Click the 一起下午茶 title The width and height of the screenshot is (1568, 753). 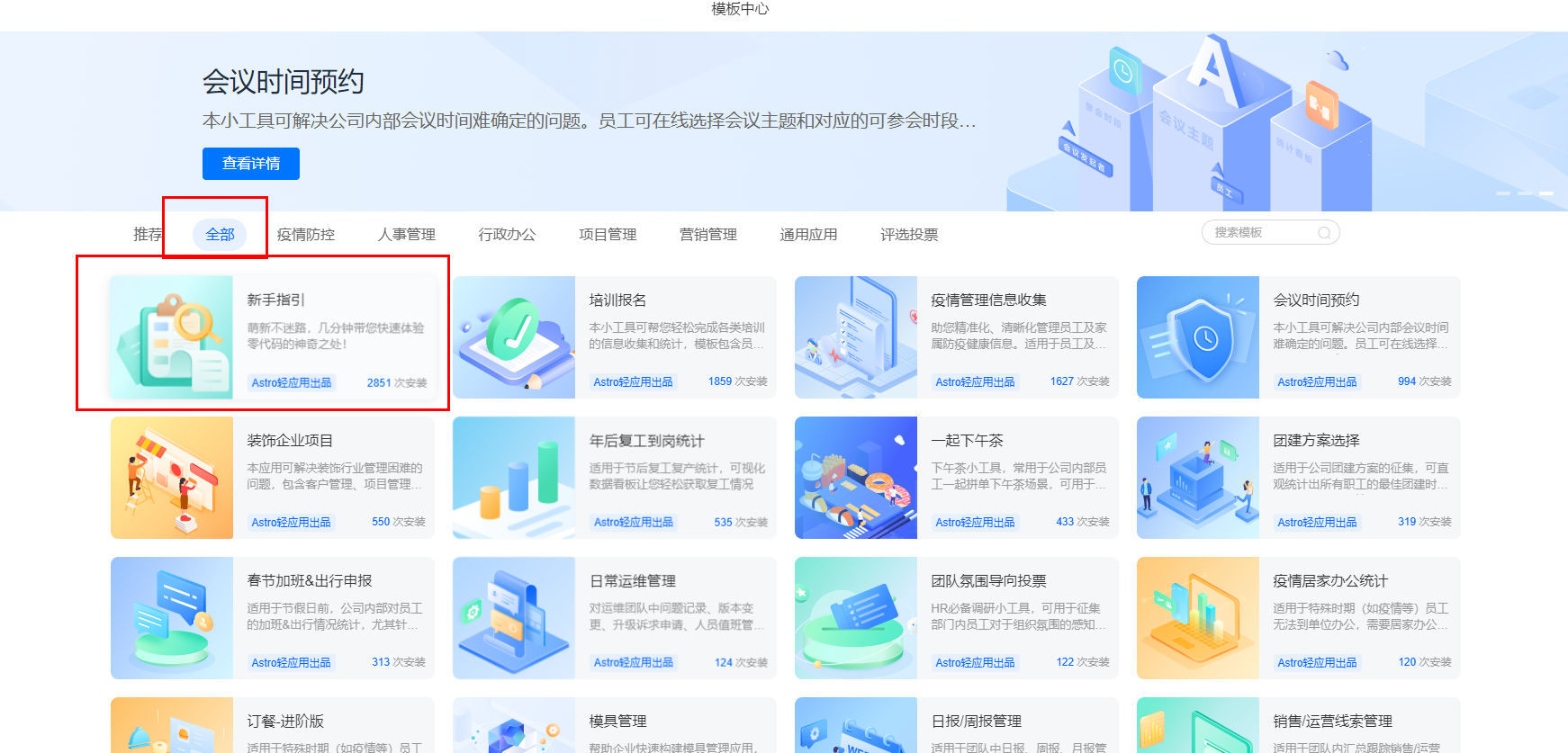pyautogui.click(x=968, y=441)
